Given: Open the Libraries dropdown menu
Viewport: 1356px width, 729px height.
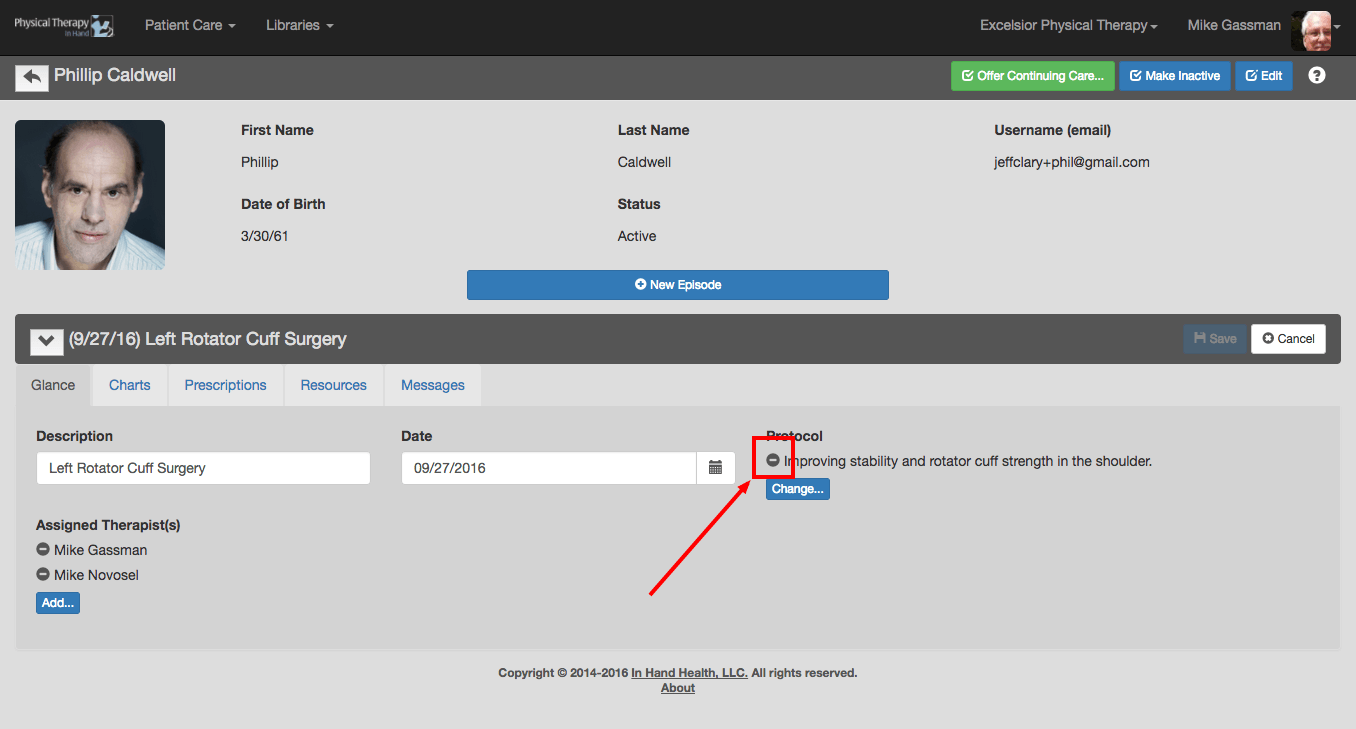Looking at the screenshot, I should tap(299, 25).
